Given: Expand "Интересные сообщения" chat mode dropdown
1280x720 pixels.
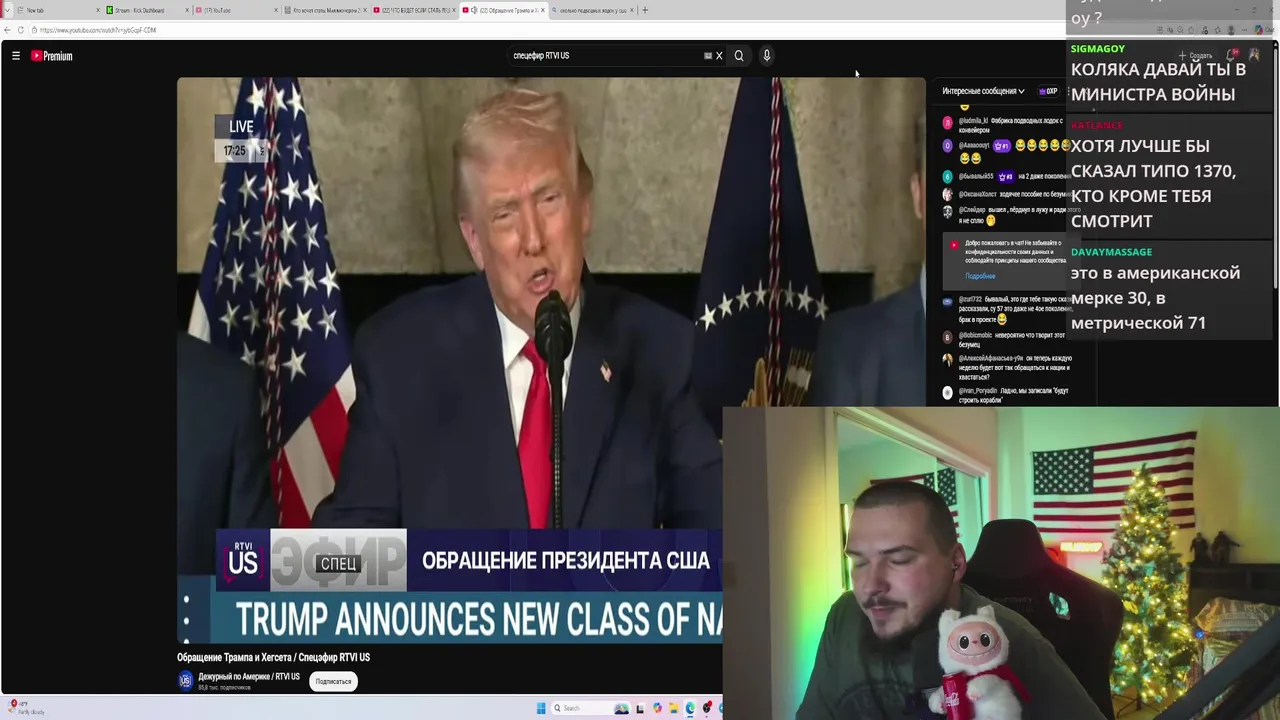Looking at the screenshot, I should pos(983,91).
